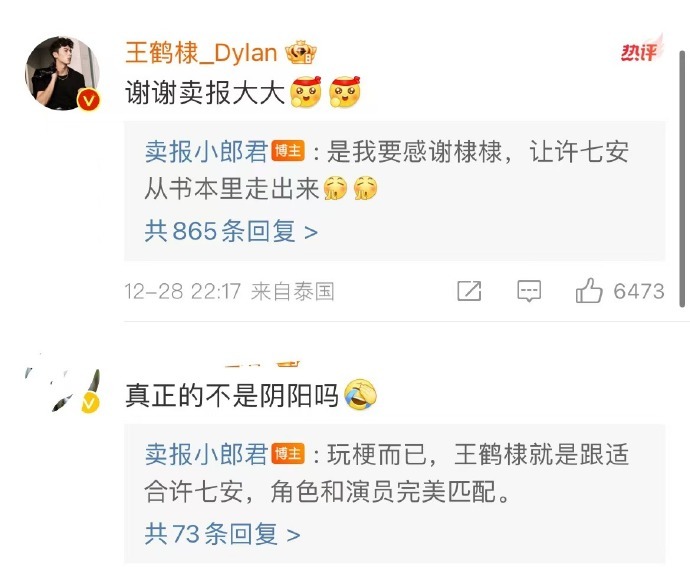The height and width of the screenshot is (574, 690).
Task: Tap the second 博主 author tag
Action: 288,454
